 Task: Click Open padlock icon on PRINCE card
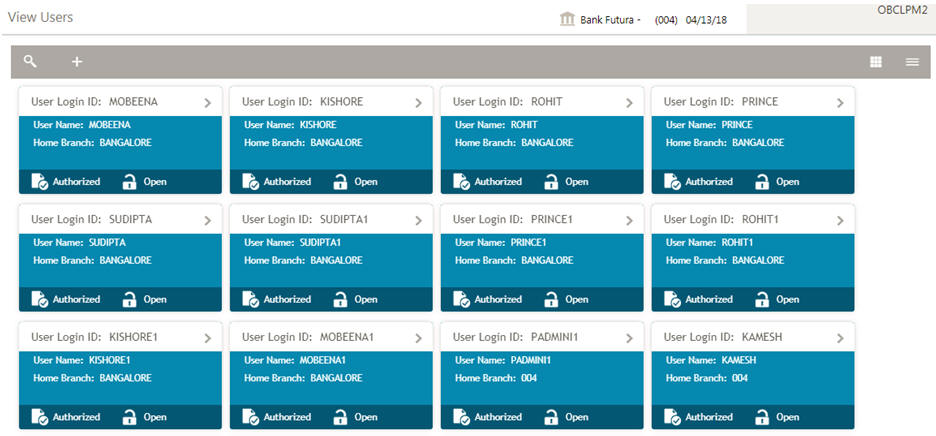pos(762,182)
